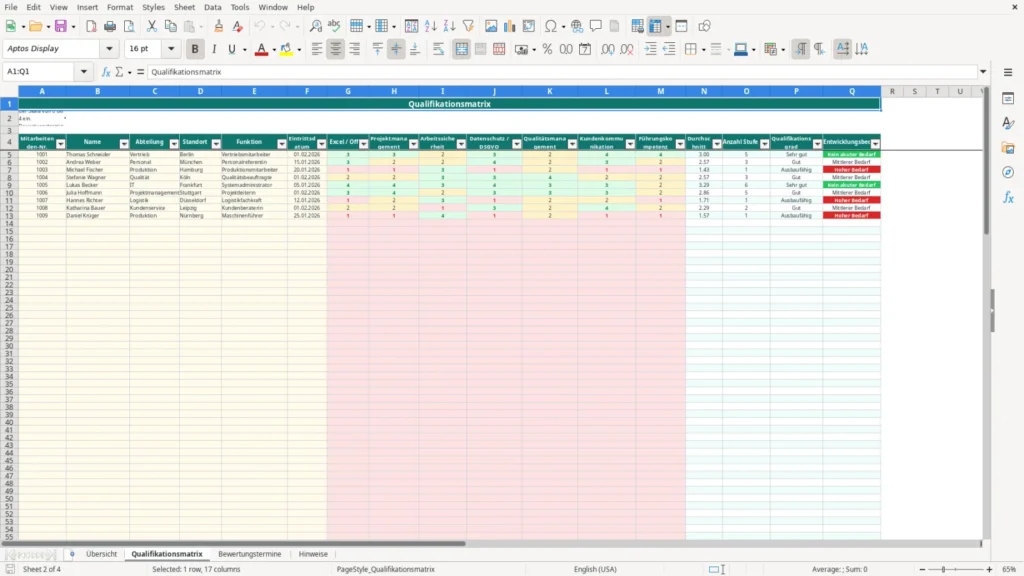Switch to the Bewertungstermine sheet tab
Image resolution: width=1024 pixels, height=576 pixels.
[x=249, y=554]
